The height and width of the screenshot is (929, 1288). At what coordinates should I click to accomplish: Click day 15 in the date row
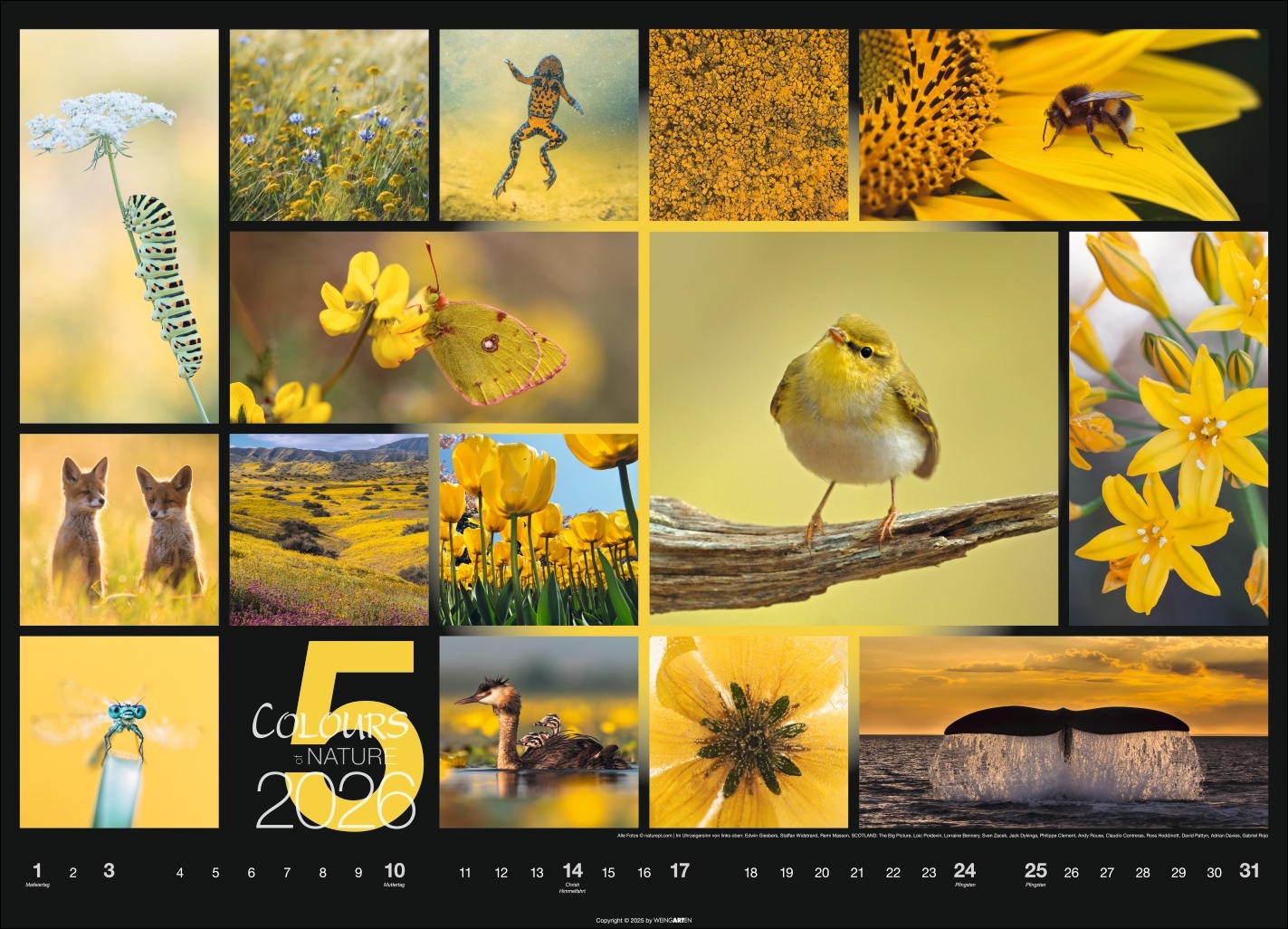(x=608, y=873)
